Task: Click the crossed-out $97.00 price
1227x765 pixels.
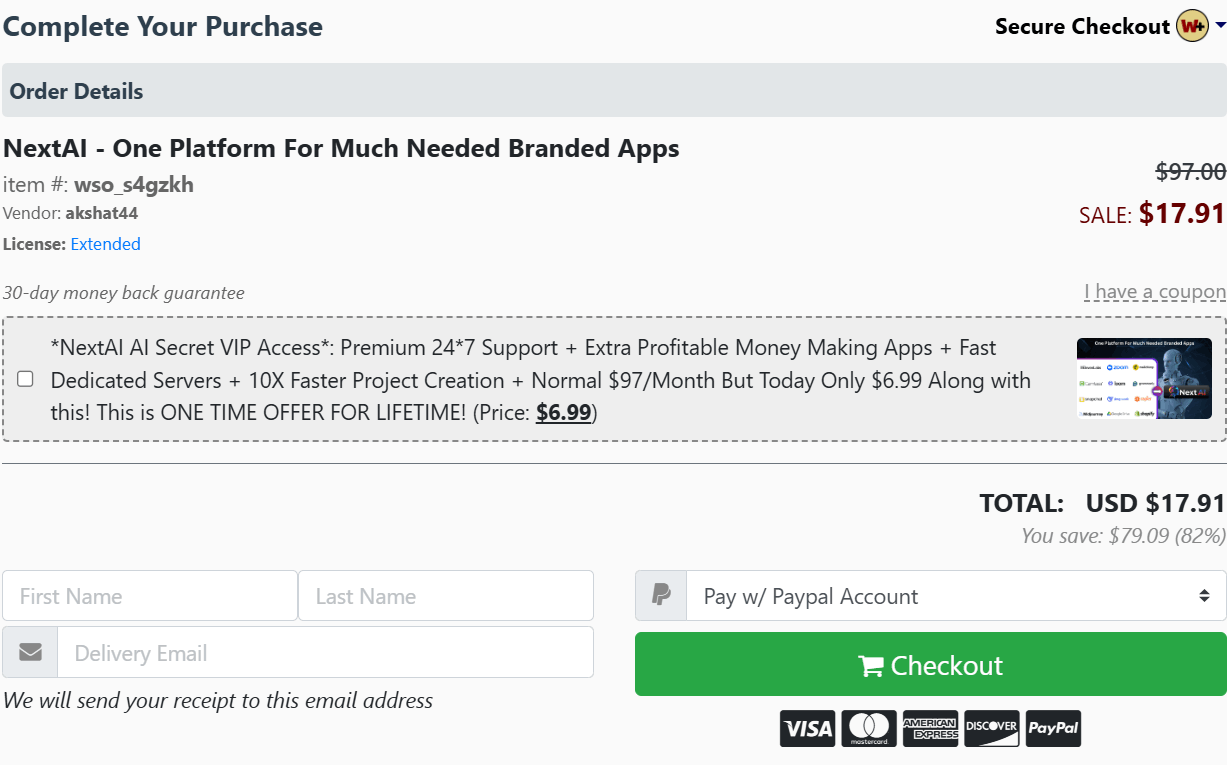Action: [x=1191, y=171]
